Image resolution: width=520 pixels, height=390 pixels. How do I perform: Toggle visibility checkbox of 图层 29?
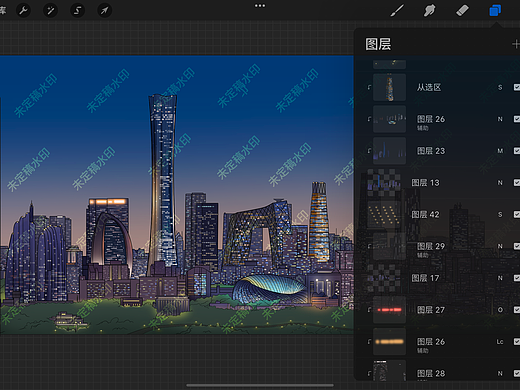517,246
